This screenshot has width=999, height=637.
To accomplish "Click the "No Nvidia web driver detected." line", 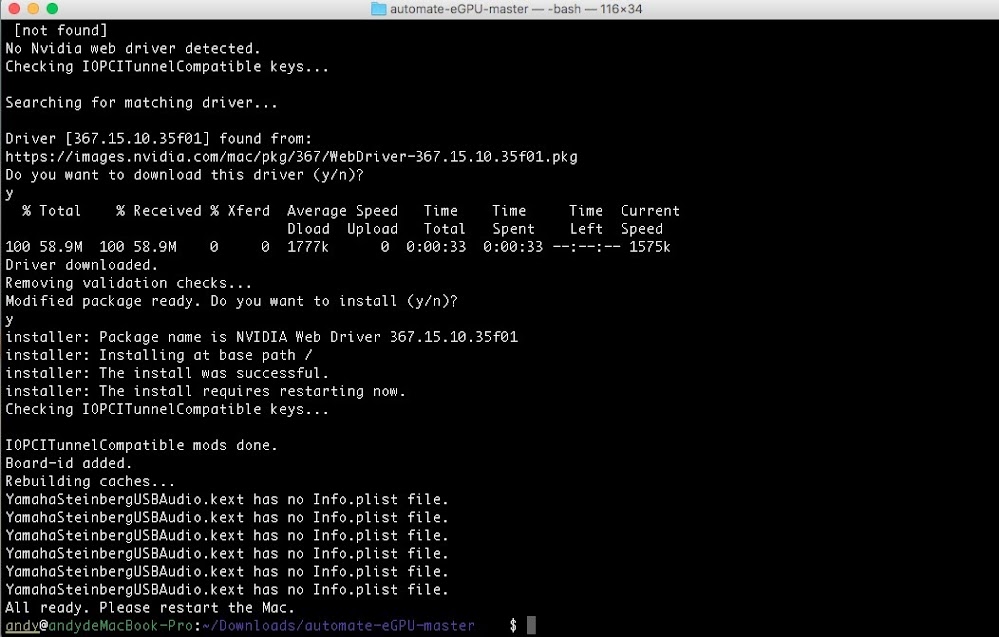I will tap(133, 48).
